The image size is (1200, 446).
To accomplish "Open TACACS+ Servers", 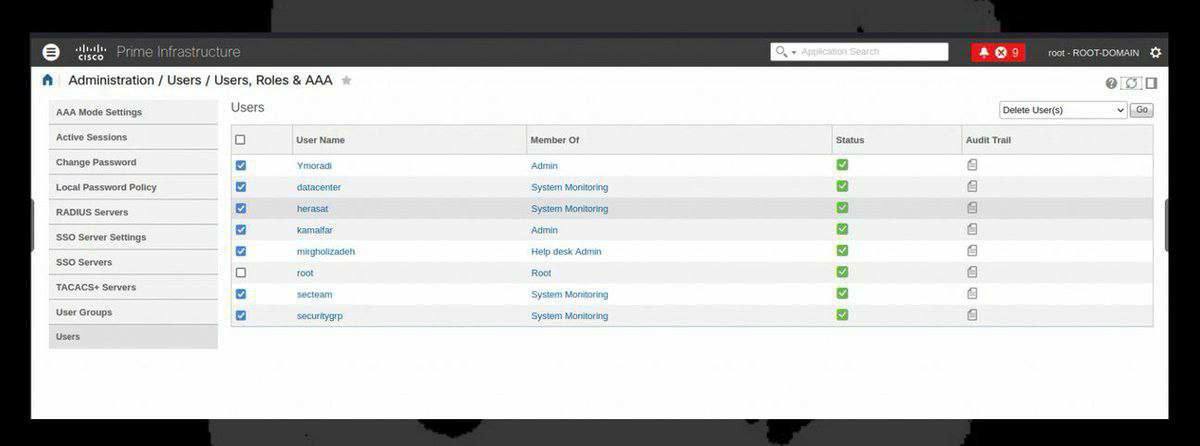I will coord(133,287).
